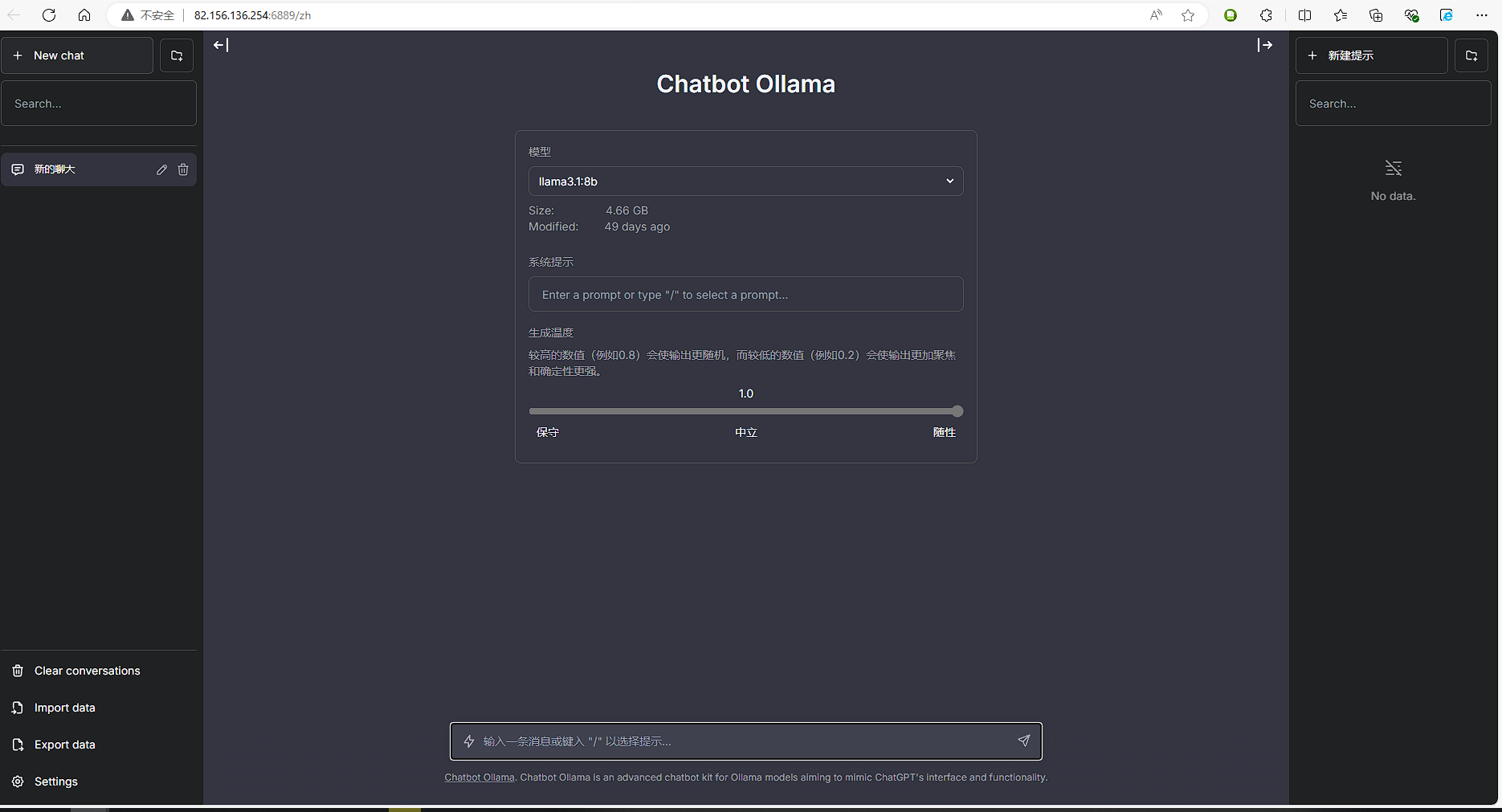Open browser favorites list icon
Viewport: 1502px width, 812px height.
click(1341, 15)
